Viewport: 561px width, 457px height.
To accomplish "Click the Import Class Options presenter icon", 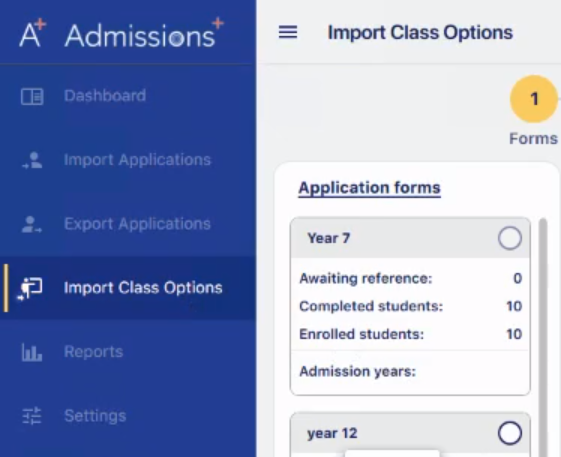I will click(30, 288).
